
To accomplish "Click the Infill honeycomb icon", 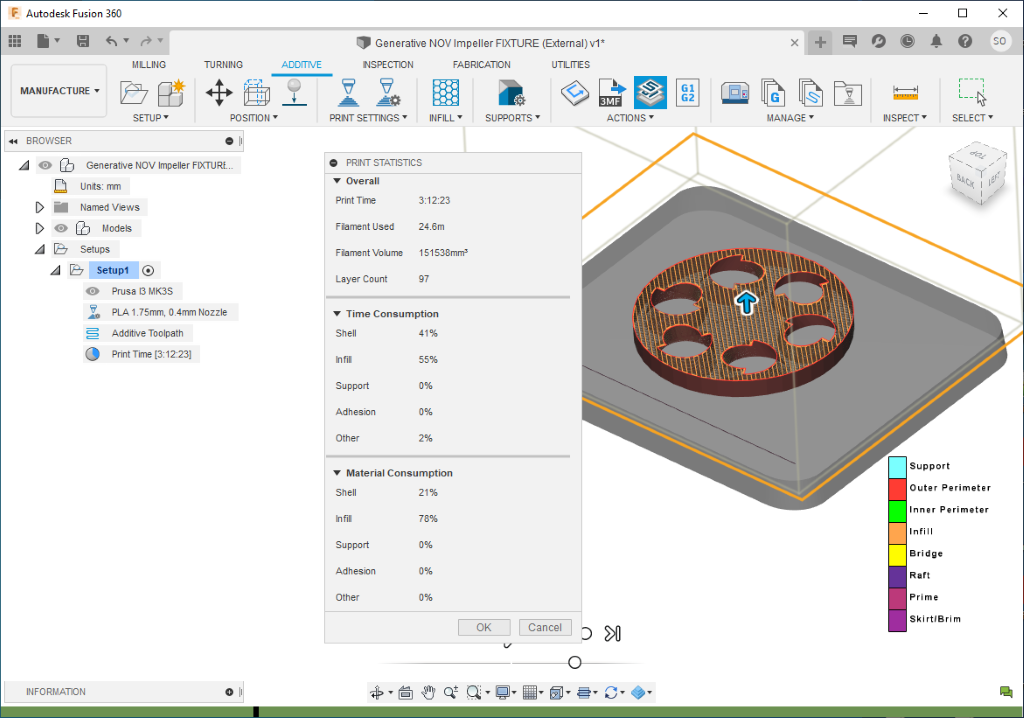I will (x=445, y=92).
